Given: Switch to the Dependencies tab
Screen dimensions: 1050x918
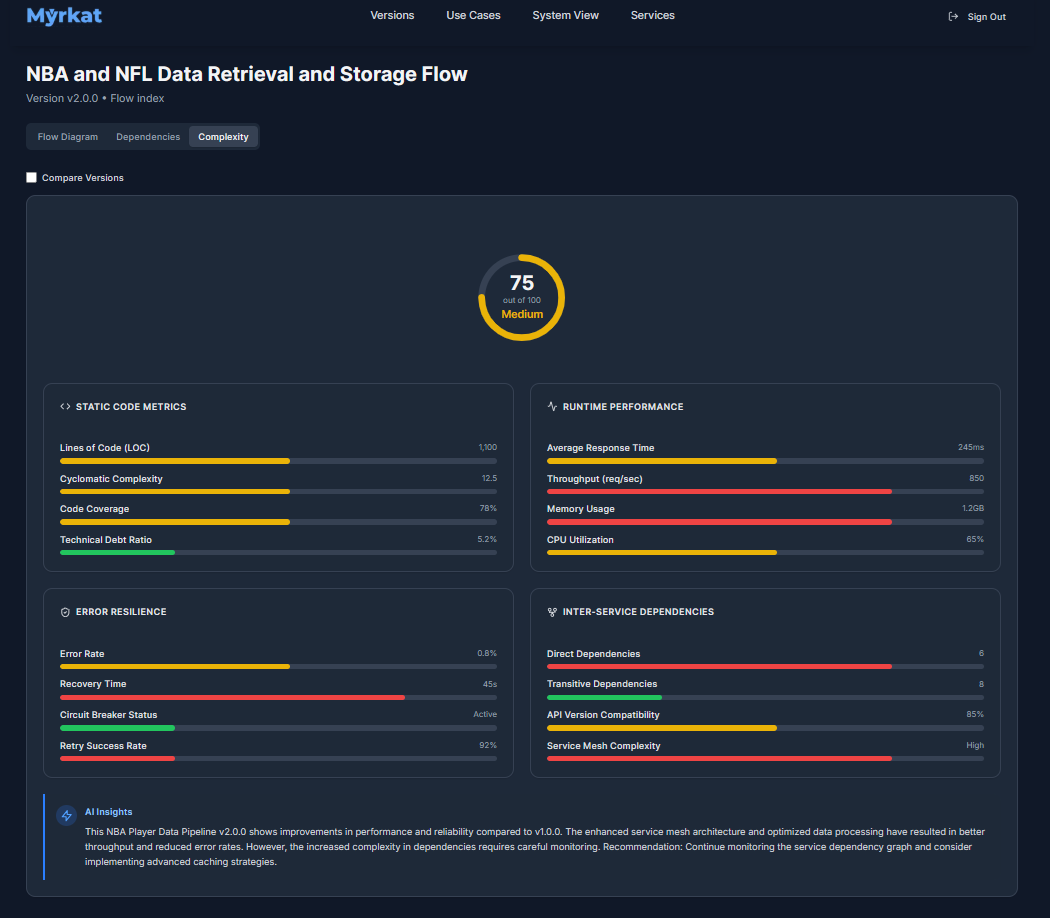Looking at the screenshot, I should [148, 137].
